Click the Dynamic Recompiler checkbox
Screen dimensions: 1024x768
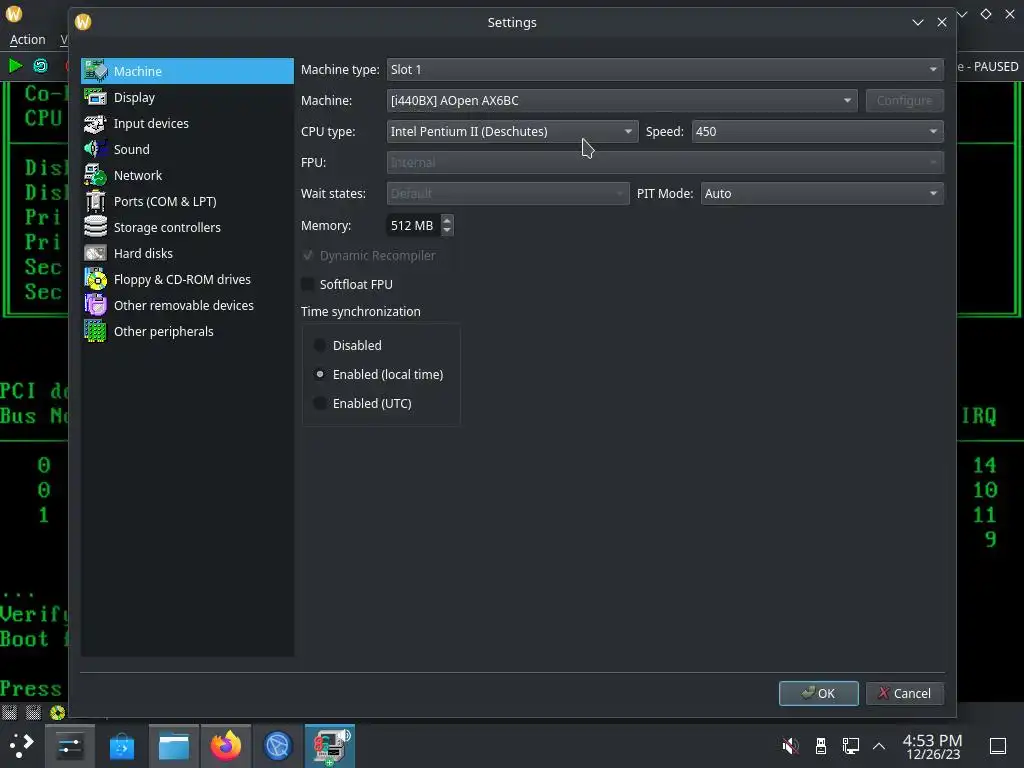(308, 255)
